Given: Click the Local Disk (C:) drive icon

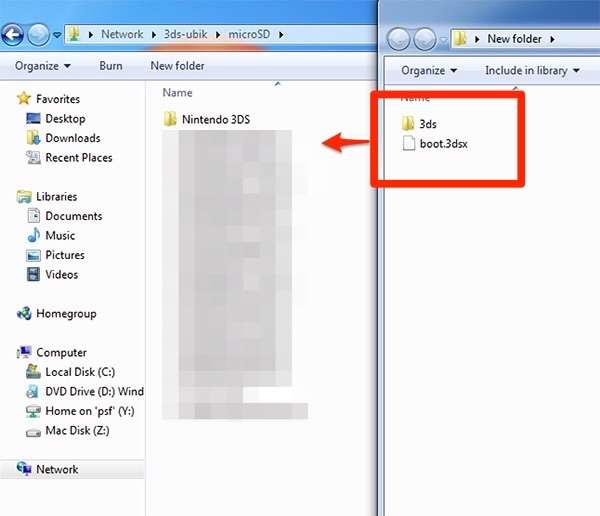Looking at the screenshot, I should pos(33,371).
